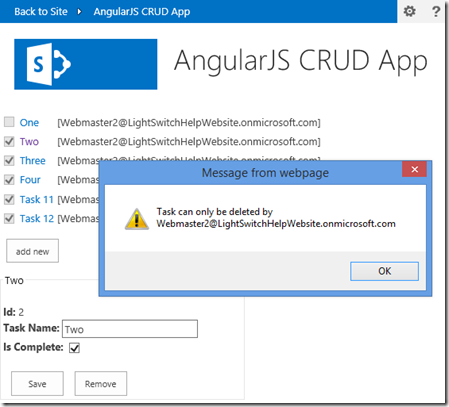Uncheck the checkbox beside task Three
449x407 pixels.
(9, 161)
